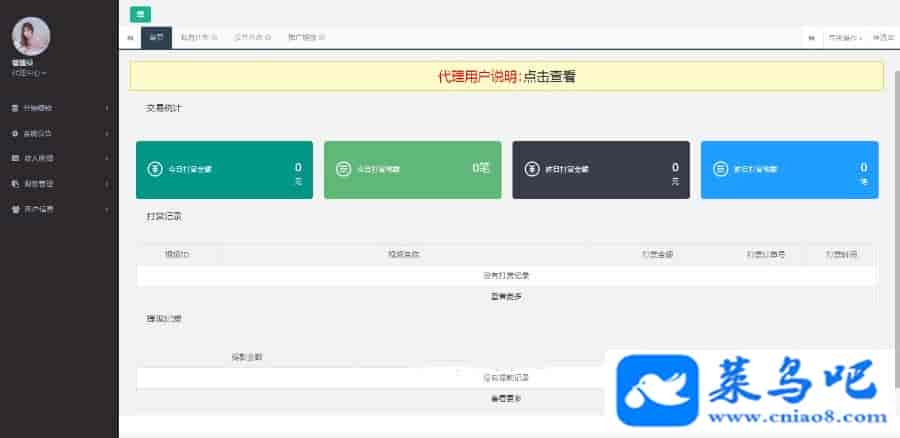The width and height of the screenshot is (900, 438).
Task: Expand the 财务管理 sidebar menu
Action: click(x=59, y=184)
